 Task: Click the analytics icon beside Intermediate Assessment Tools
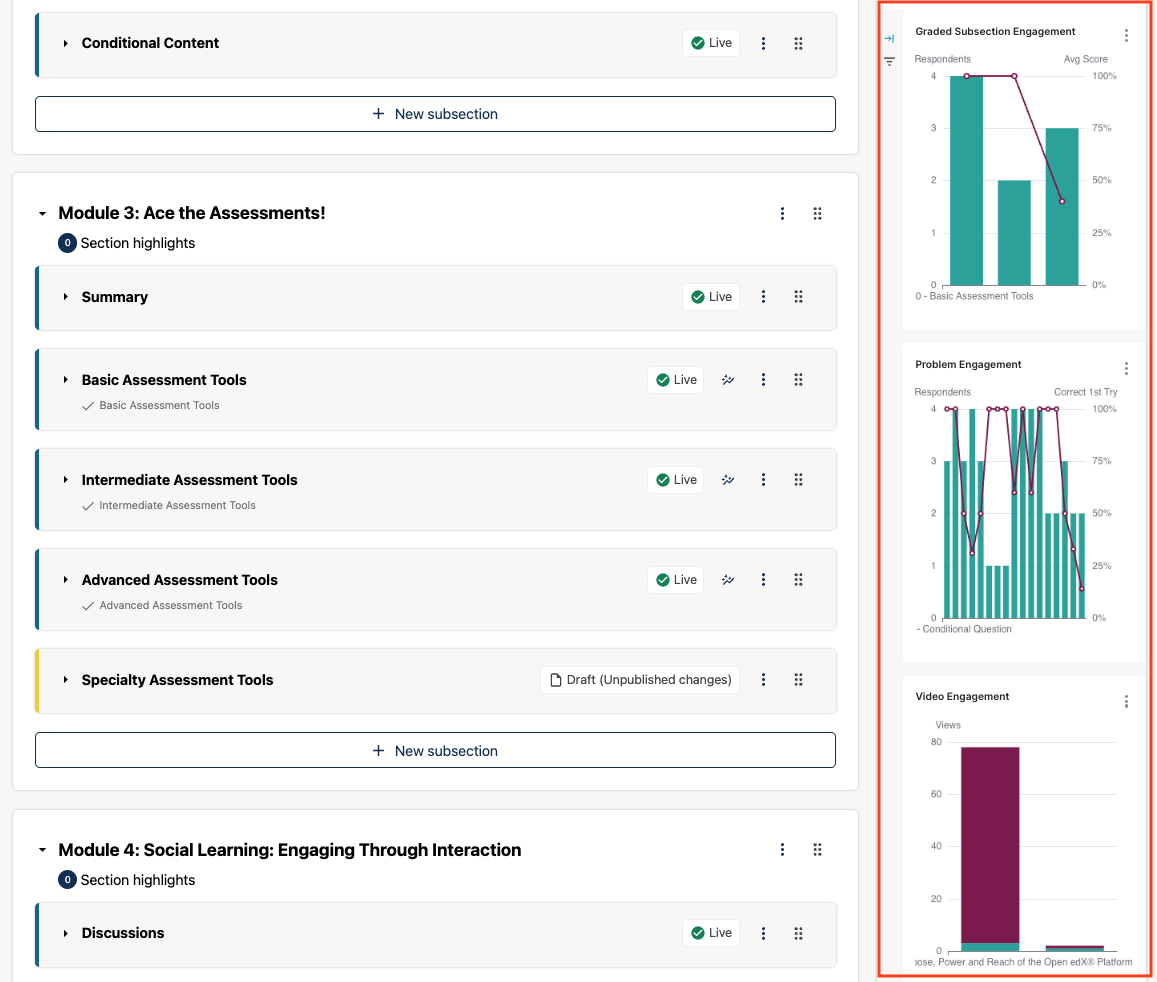pyautogui.click(x=727, y=479)
